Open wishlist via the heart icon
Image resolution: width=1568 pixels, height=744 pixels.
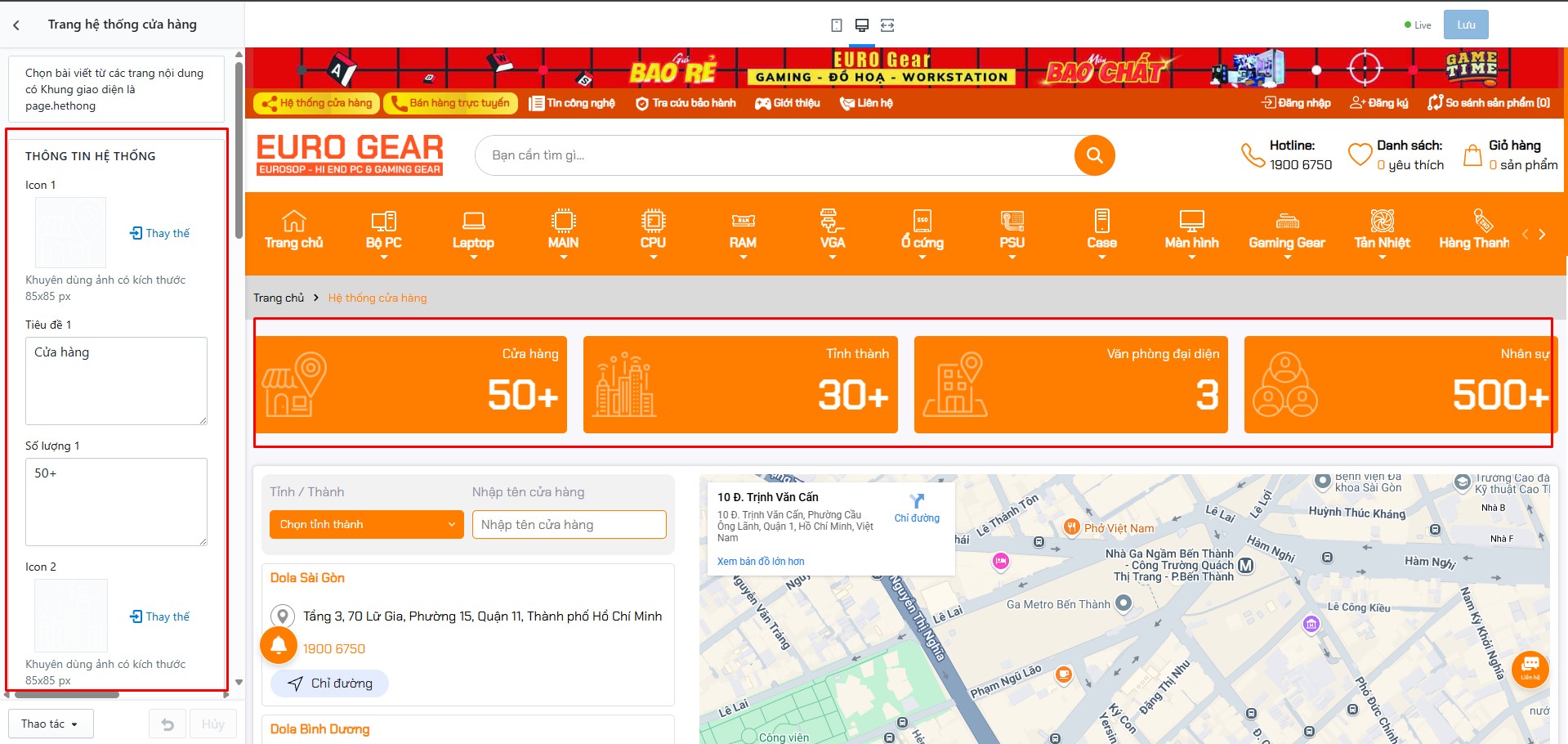coord(1360,155)
